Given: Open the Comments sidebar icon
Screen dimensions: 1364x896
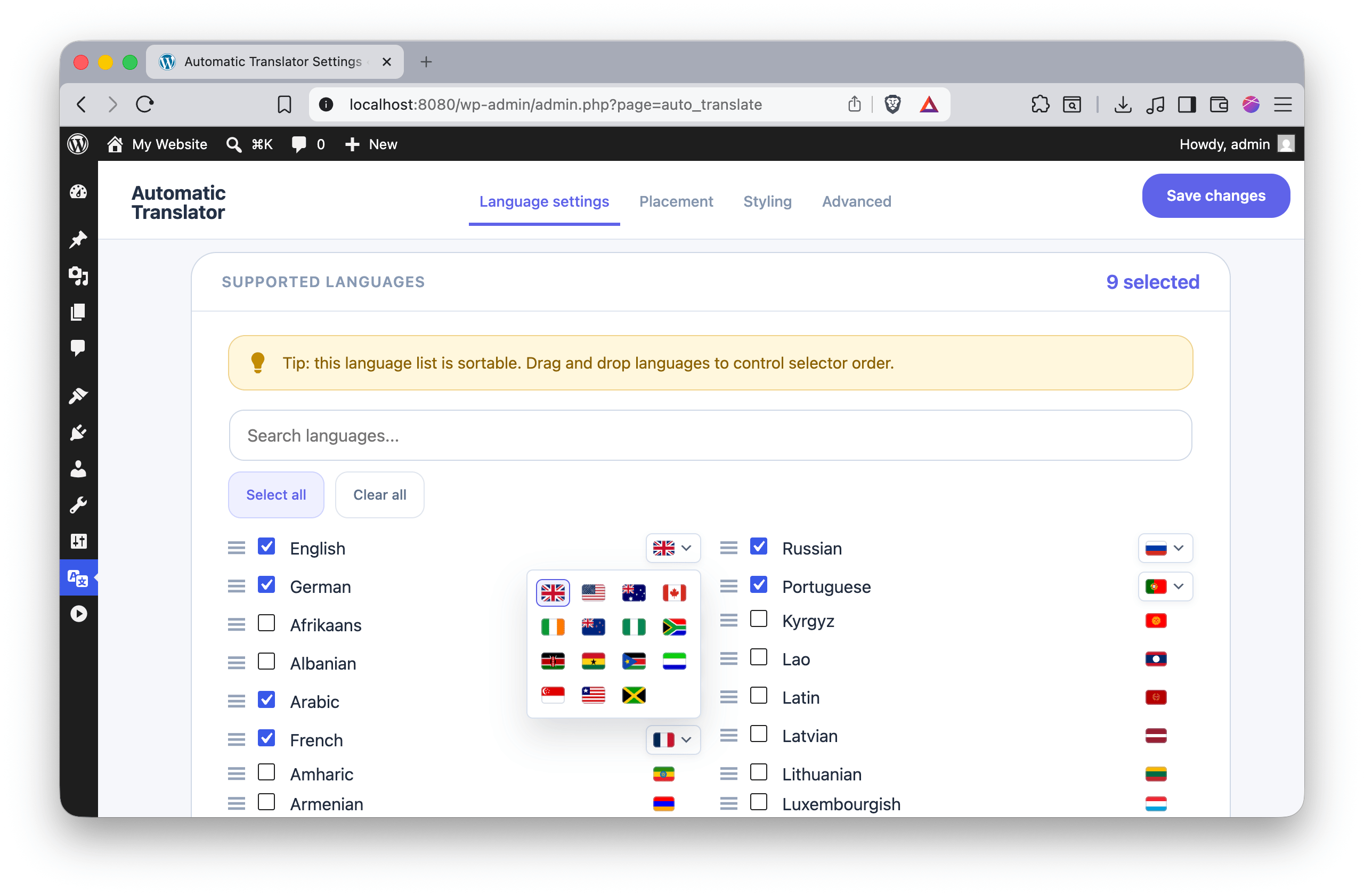Looking at the screenshot, I should click(78, 348).
